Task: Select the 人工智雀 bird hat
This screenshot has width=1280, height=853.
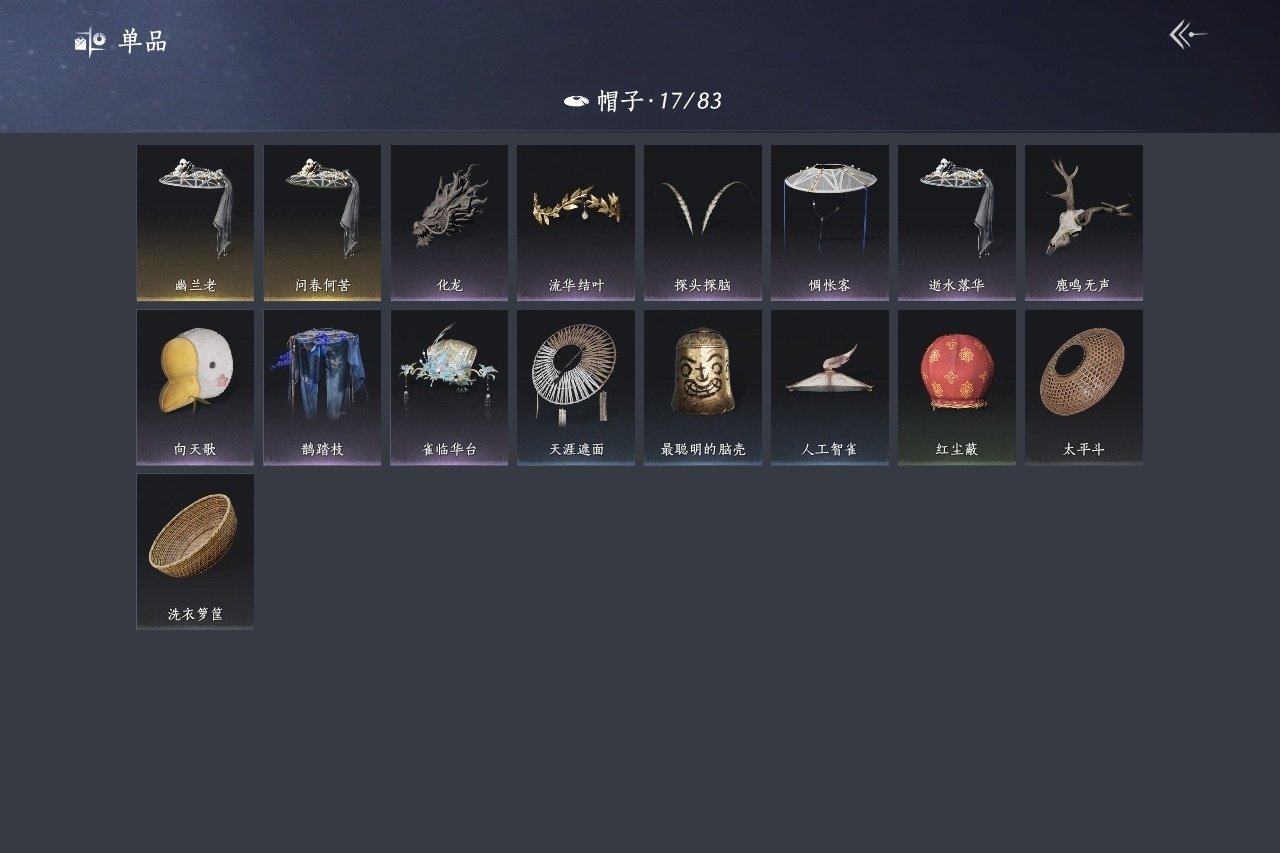Action: coord(830,387)
